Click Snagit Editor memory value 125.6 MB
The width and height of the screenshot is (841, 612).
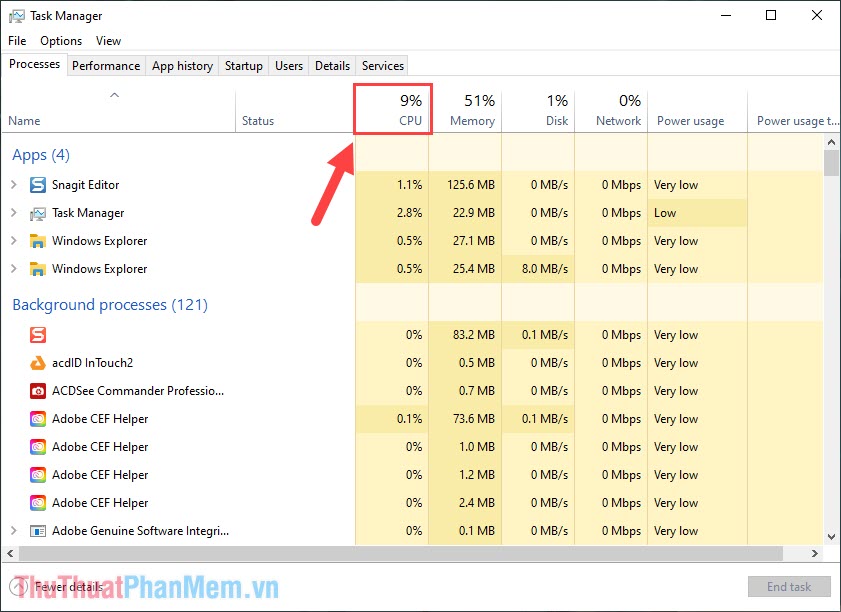click(471, 185)
